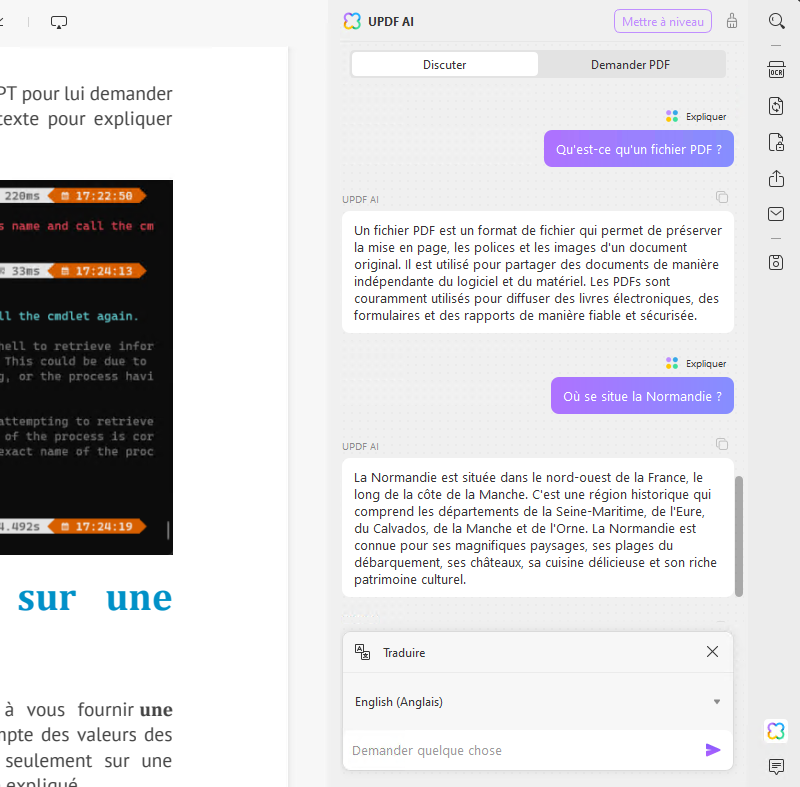
Task: Open the English (Anglais) language dropdown
Action: point(537,702)
